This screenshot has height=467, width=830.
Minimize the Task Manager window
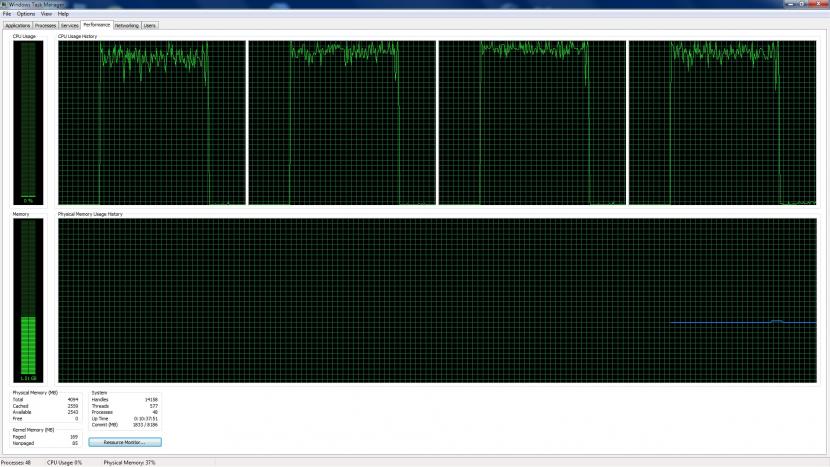pyautogui.click(x=791, y=4)
